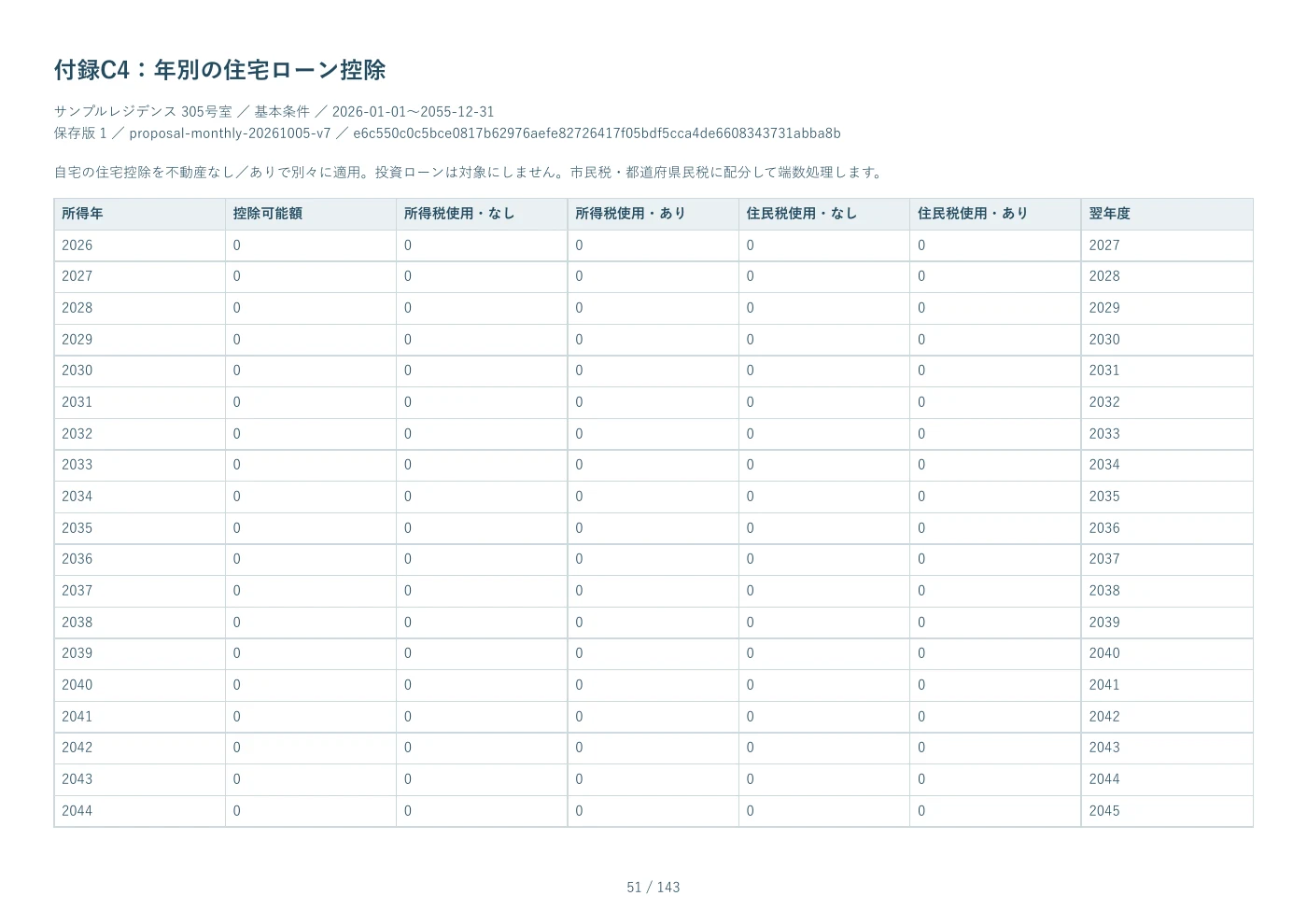Select the text サンプルレジデンス 305号室

pos(143,112)
